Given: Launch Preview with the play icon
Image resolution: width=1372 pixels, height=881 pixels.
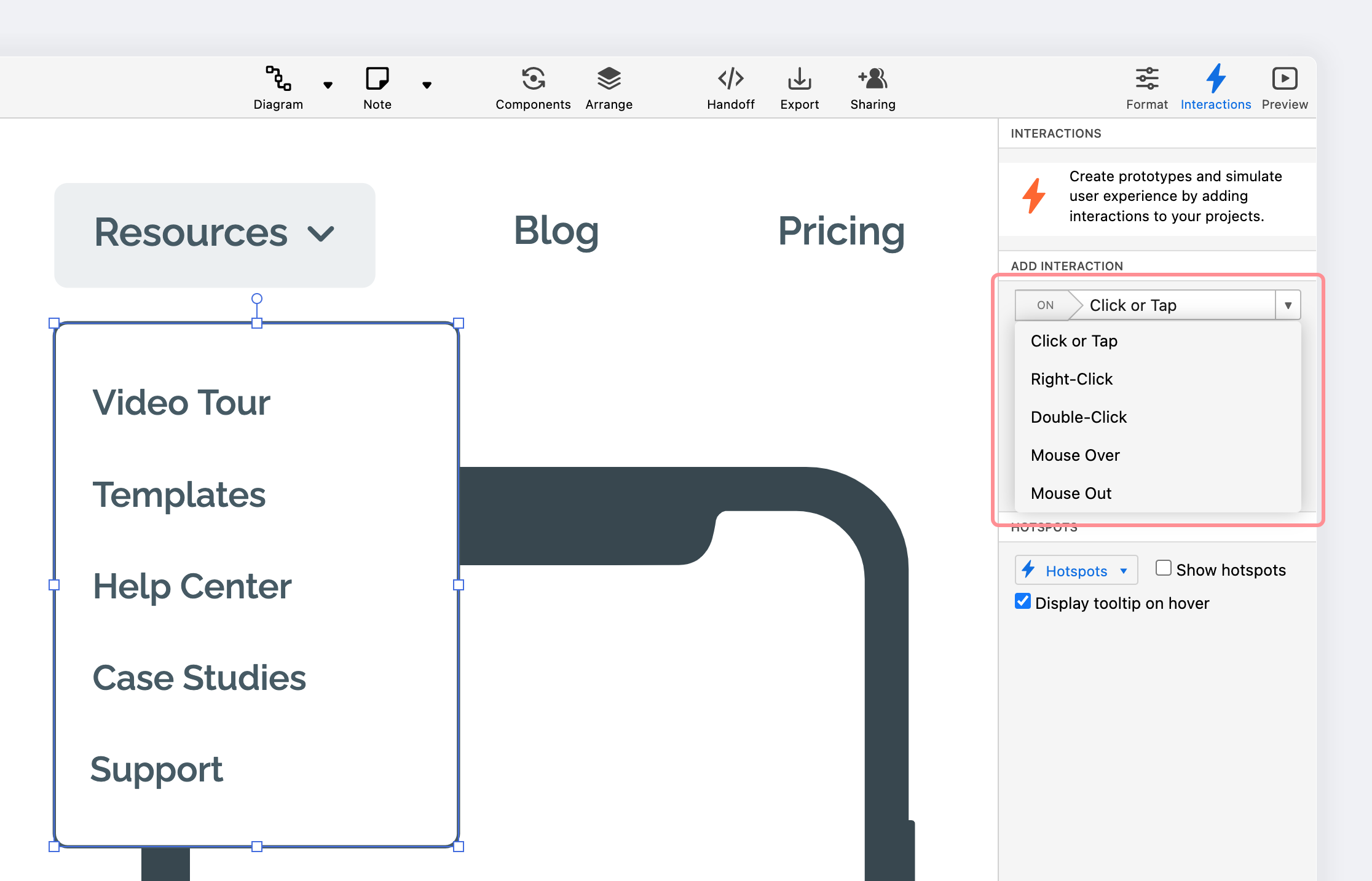Looking at the screenshot, I should pyautogui.click(x=1284, y=79).
